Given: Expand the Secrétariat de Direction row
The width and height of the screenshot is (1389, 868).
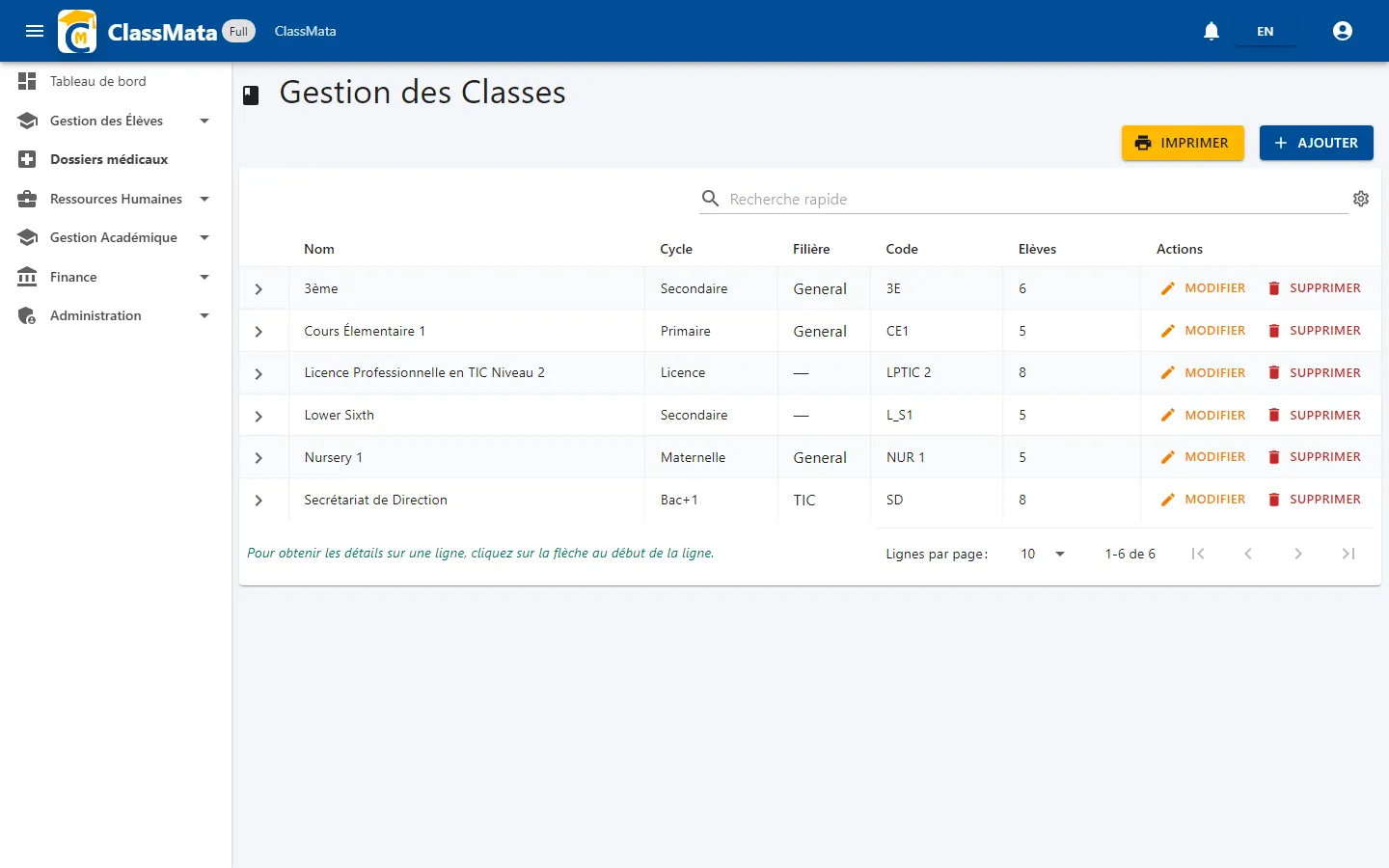Looking at the screenshot, I should tap(259, 501).
